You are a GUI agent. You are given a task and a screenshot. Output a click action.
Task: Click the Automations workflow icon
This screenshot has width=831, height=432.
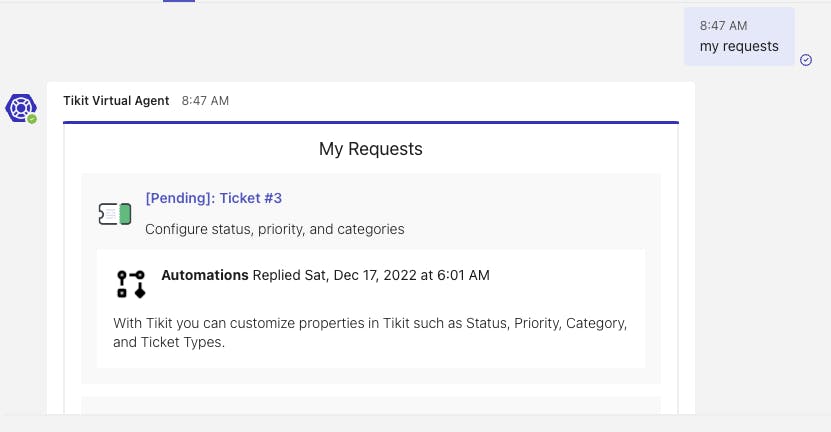coord(131,284)
